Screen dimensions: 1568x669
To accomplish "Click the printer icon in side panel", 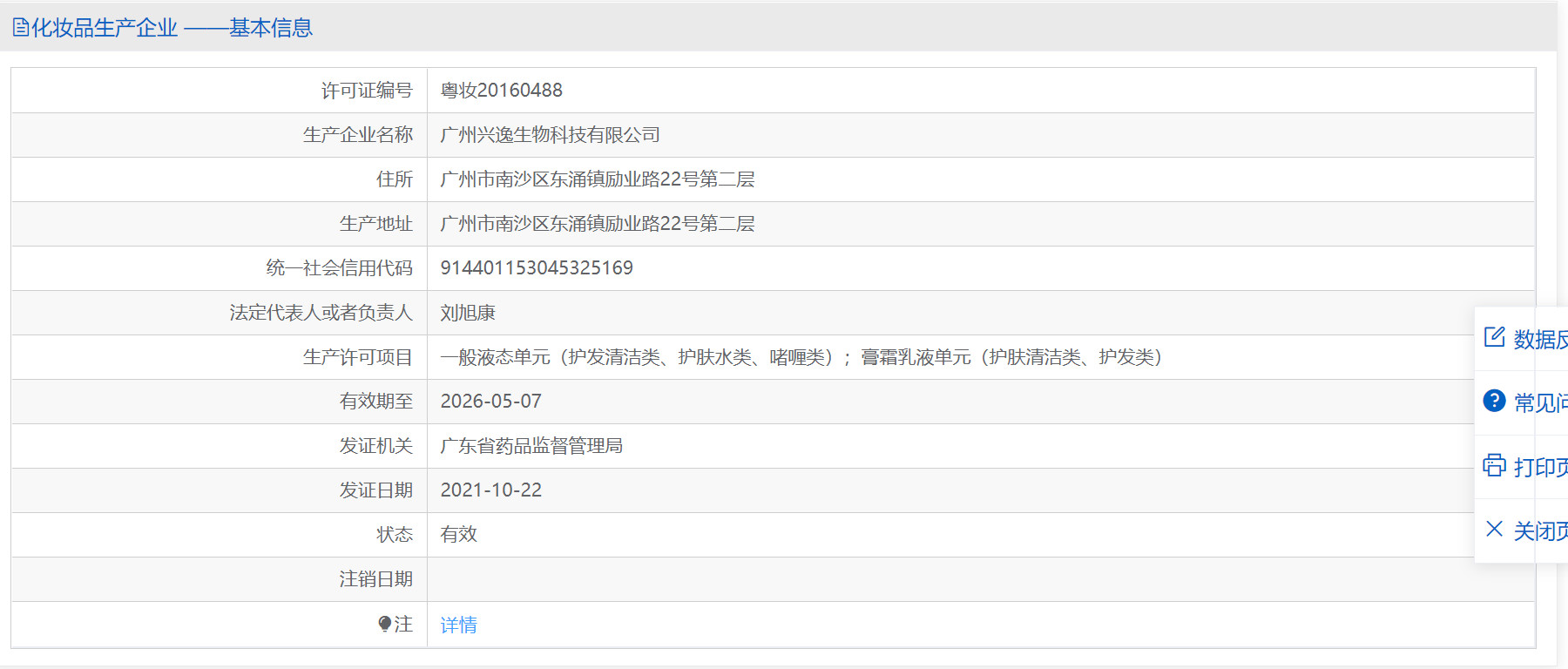I will click(x=1494, y=465).
